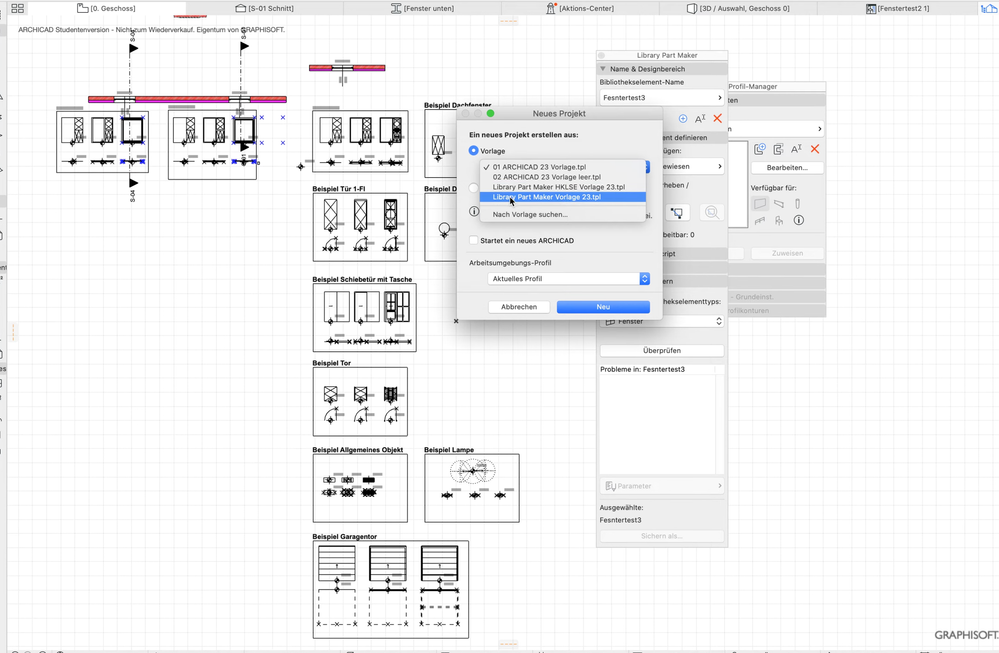999x653 pixels.
Task: Click the Abbrechen button
Action: (x=519, y=306)
